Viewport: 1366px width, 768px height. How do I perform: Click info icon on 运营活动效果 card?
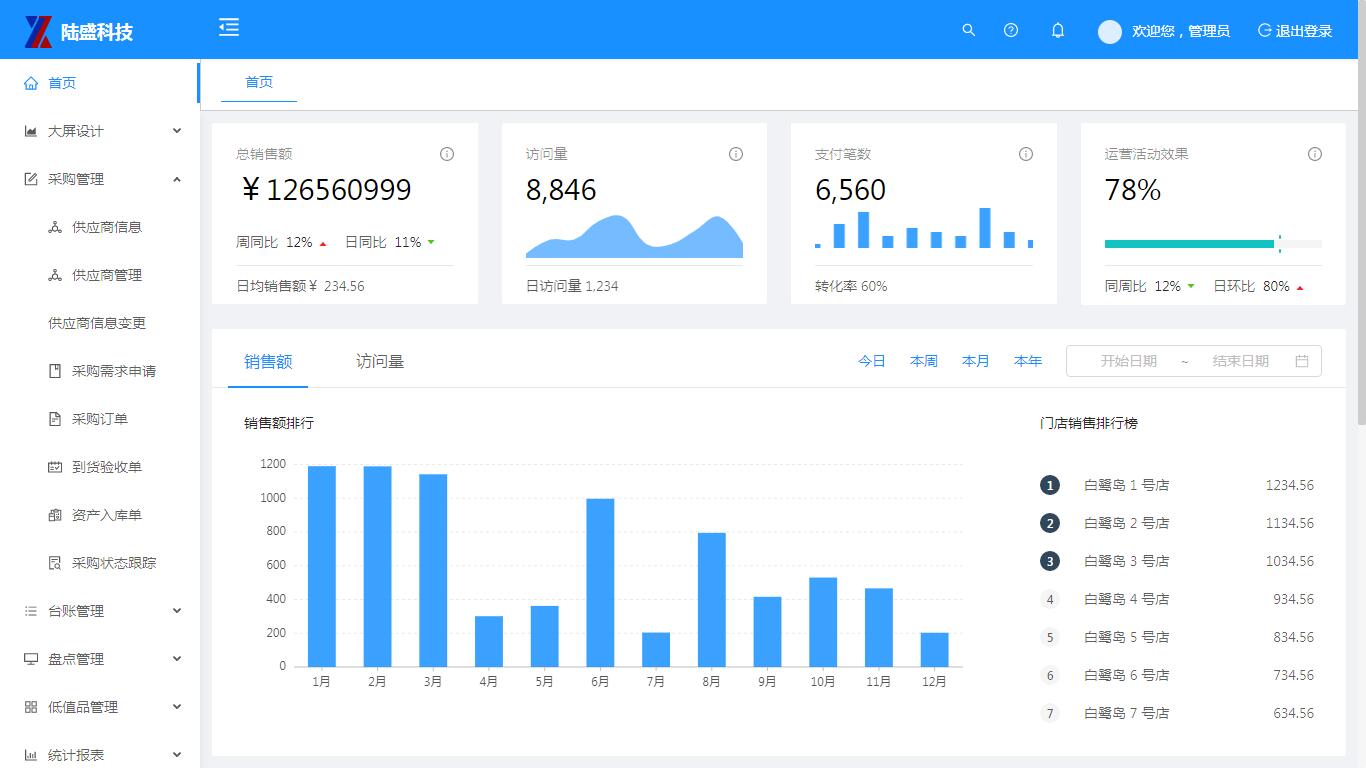coord(1315,154)
